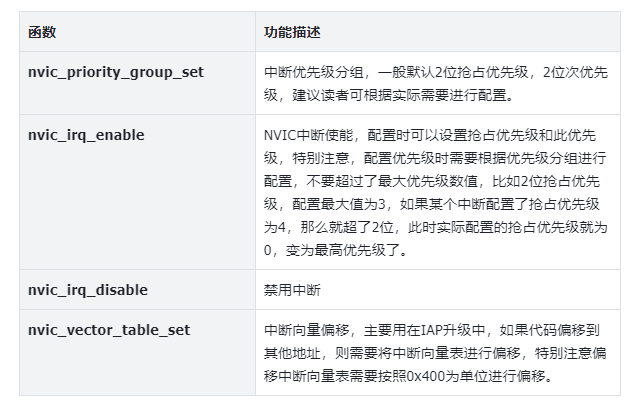Click the 功能描述 column header
Viewport: 634px width, 406px height.
coord(292,32)
